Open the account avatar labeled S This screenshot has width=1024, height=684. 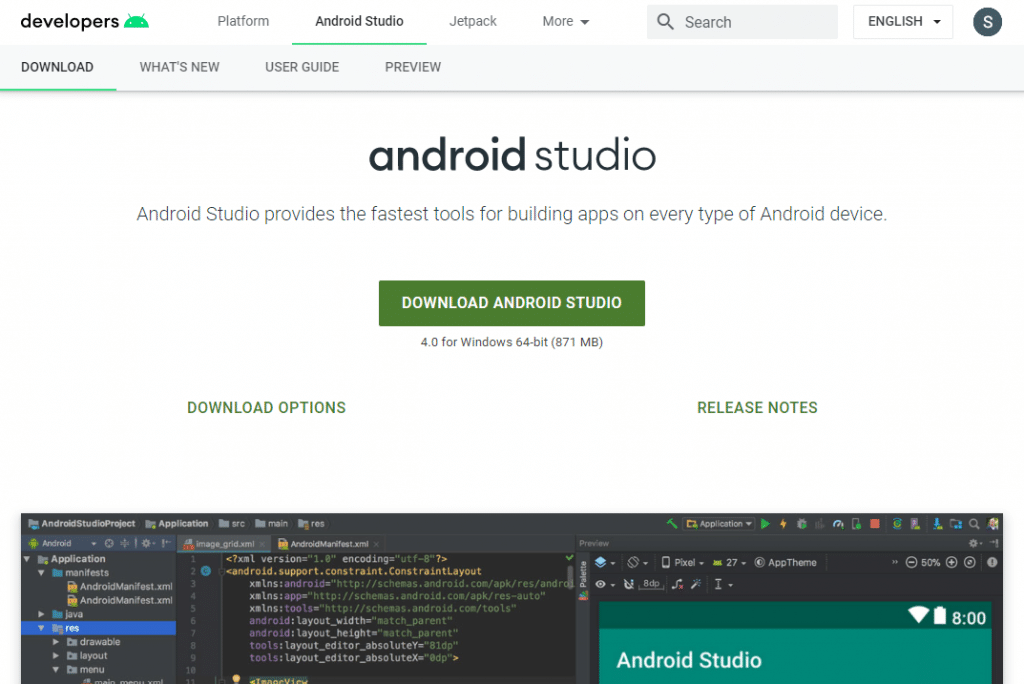tap(987, 22)
